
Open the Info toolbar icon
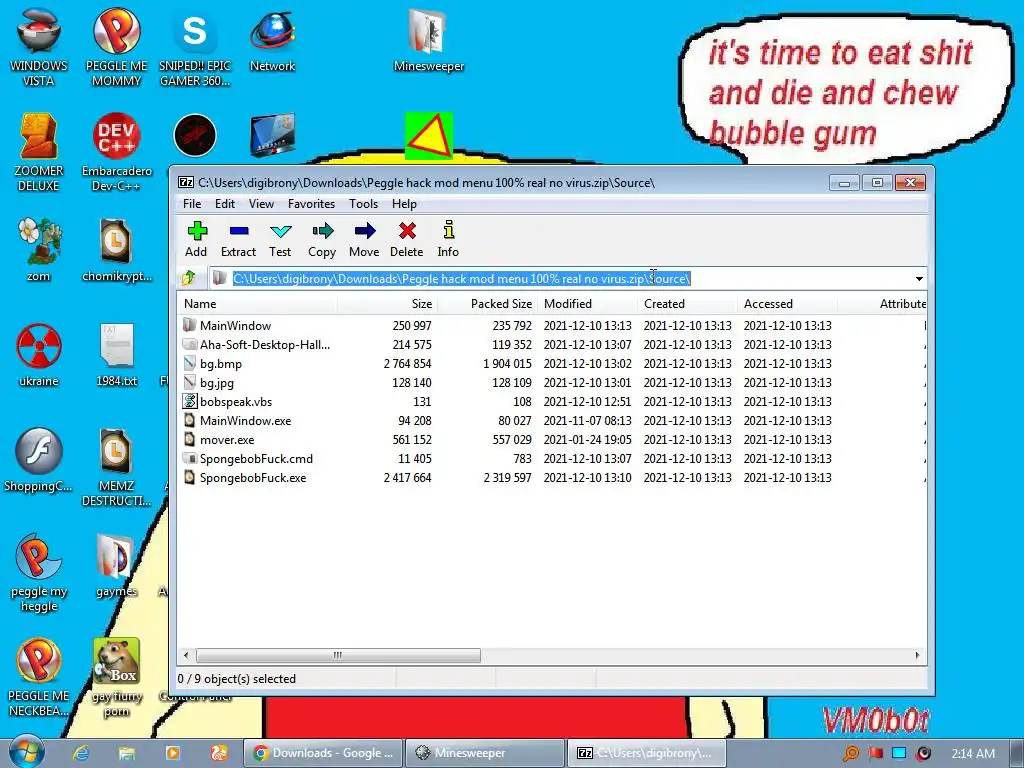[448, 239]
